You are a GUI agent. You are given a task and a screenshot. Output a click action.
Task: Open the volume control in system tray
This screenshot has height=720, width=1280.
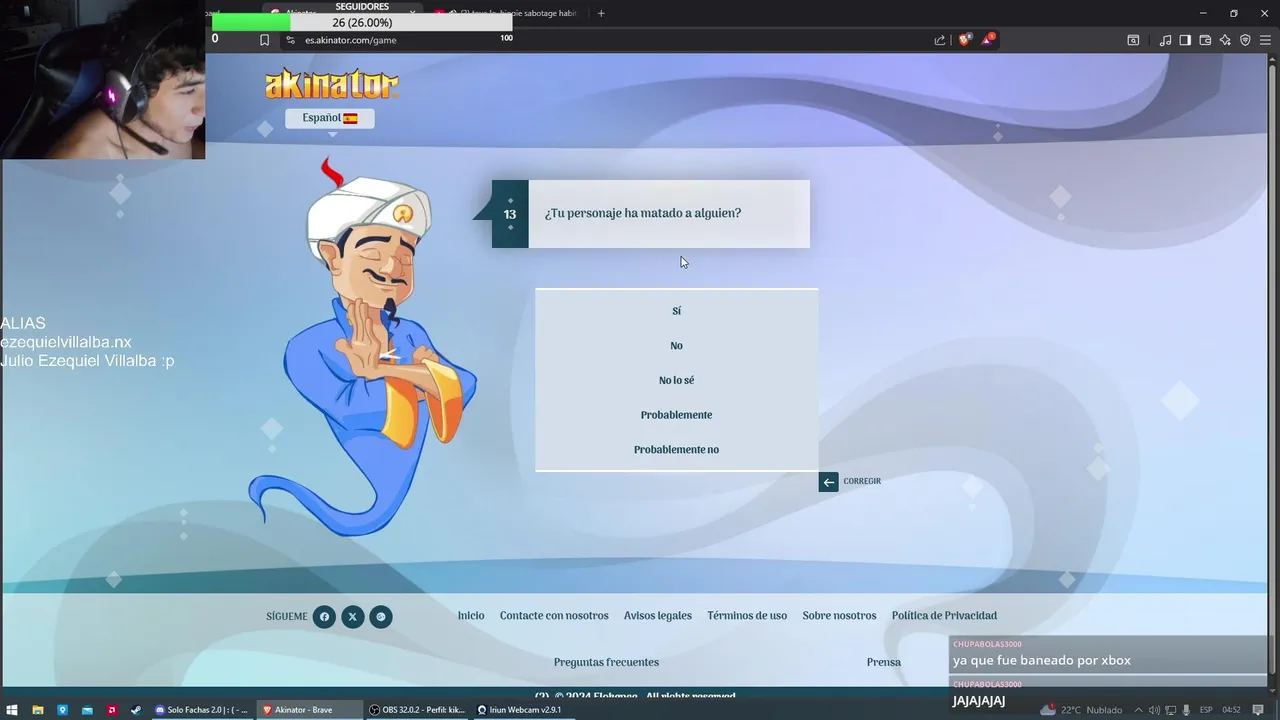1154,710
